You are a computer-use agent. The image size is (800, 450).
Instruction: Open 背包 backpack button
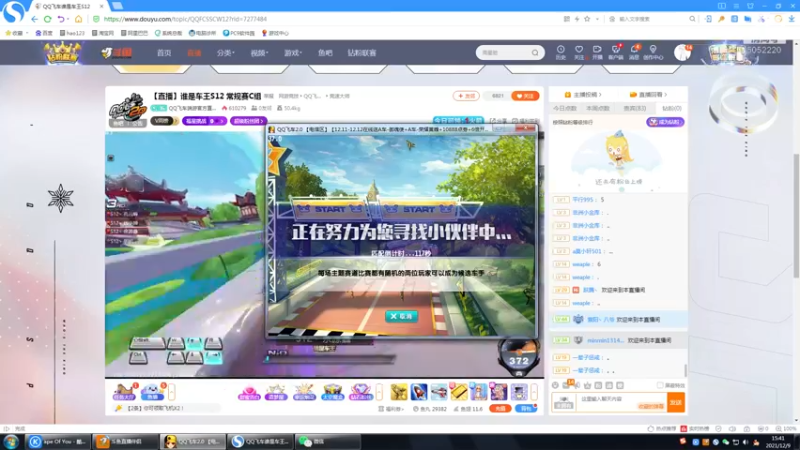526,408
